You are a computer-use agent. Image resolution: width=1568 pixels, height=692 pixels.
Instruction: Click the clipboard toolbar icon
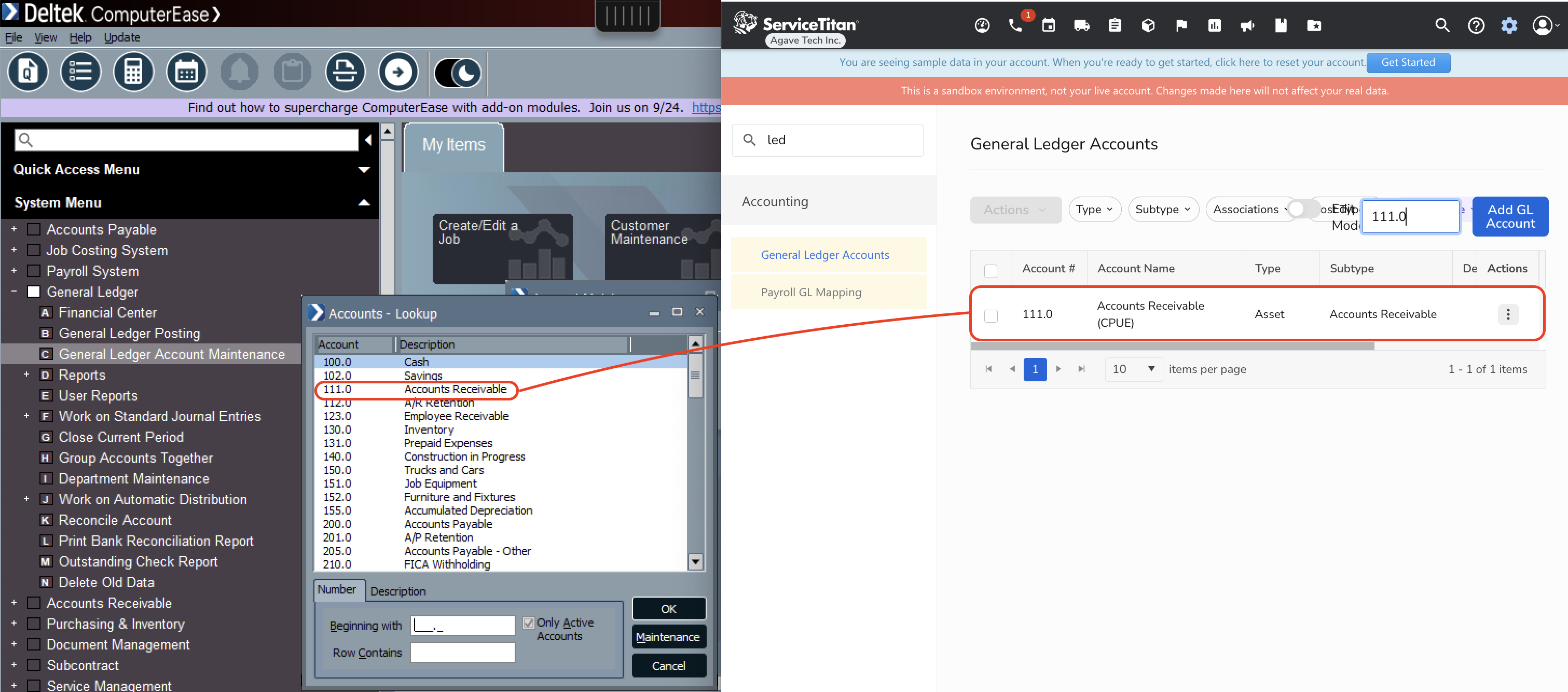click(x=292, y=72)
